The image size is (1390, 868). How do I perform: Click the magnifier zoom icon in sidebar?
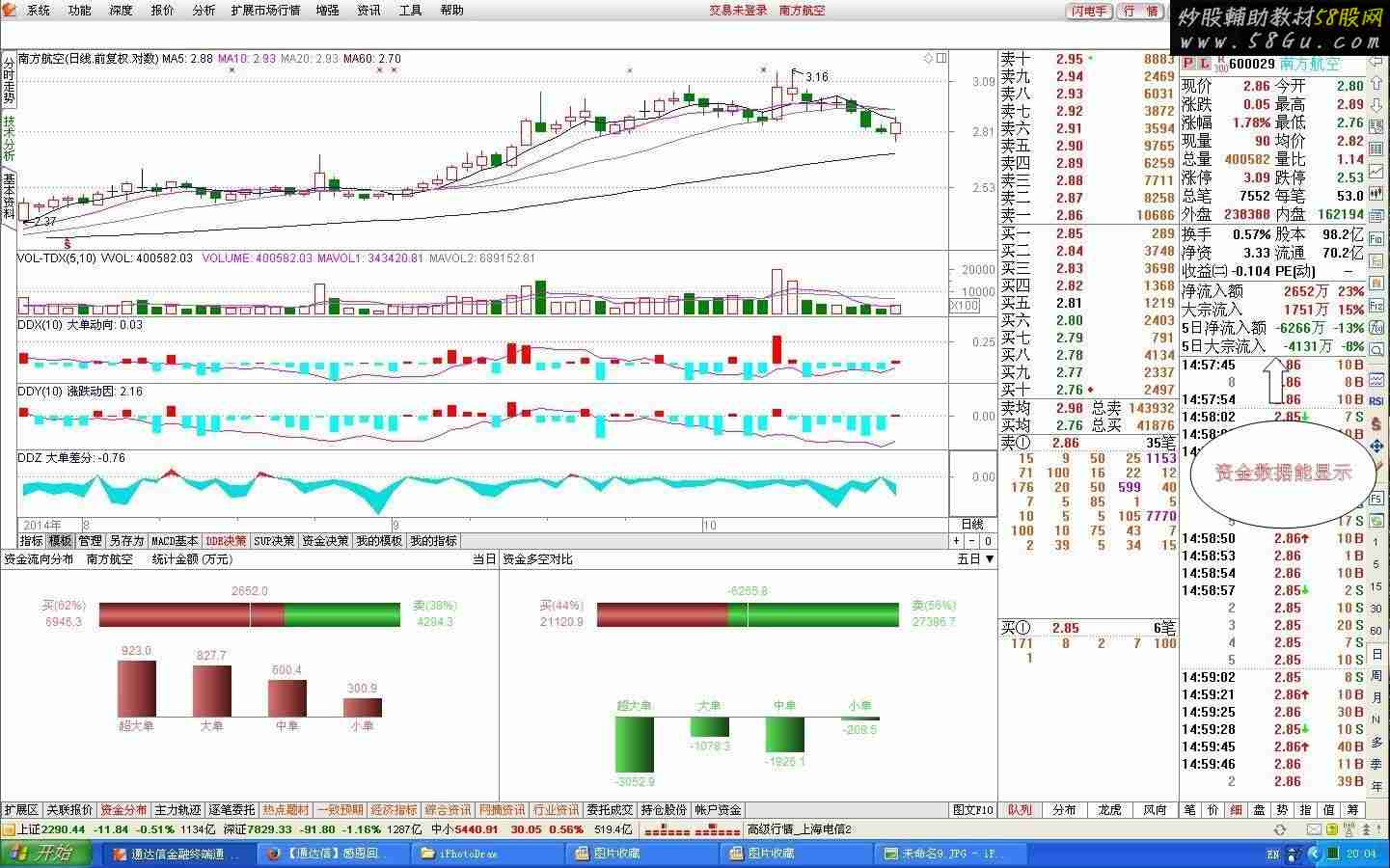tap(1377, 349)
